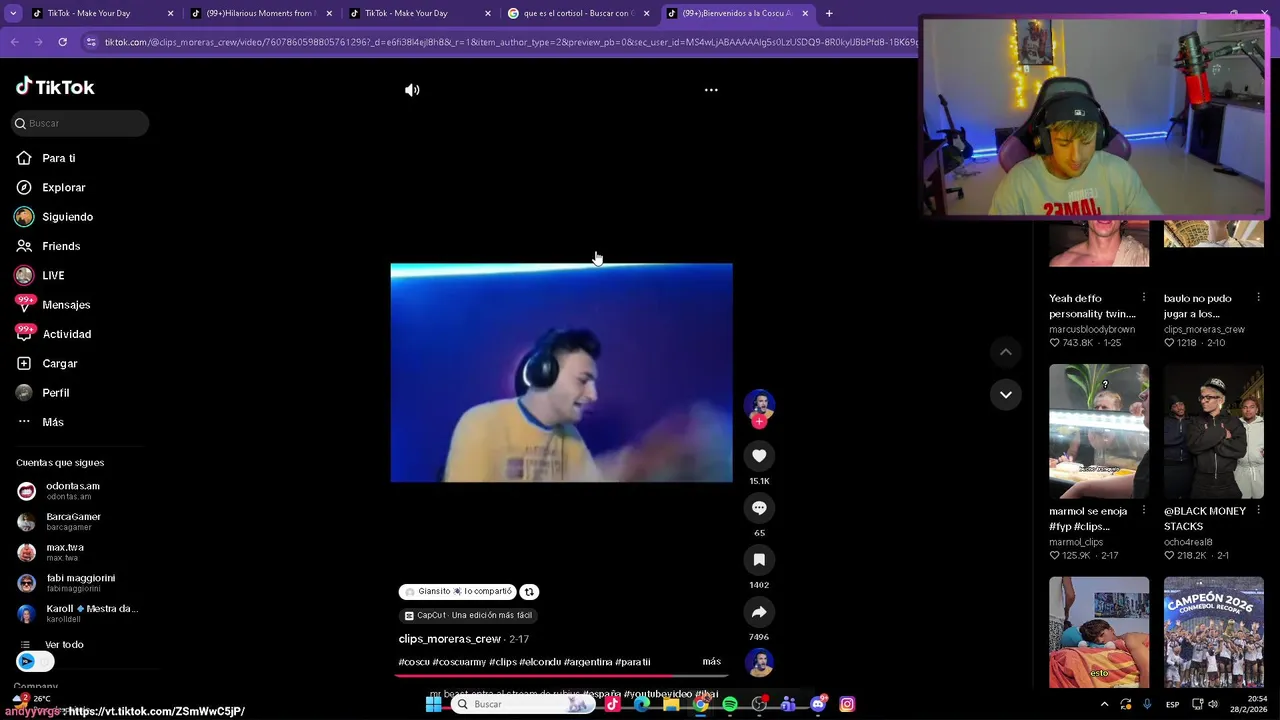Go to the next video with down chevron

pyautogui.click(x=1006, y=394)
